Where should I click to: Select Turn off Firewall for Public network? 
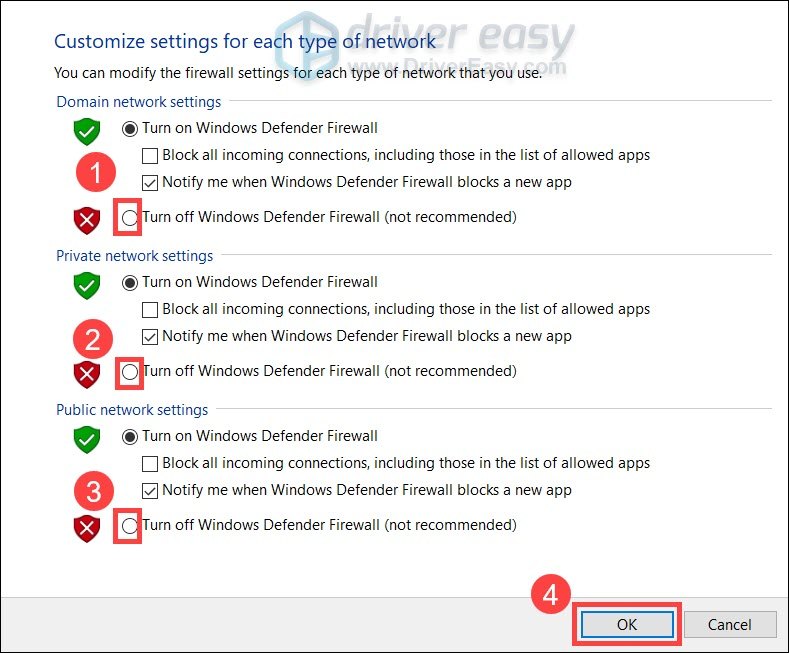pos(129,526)
